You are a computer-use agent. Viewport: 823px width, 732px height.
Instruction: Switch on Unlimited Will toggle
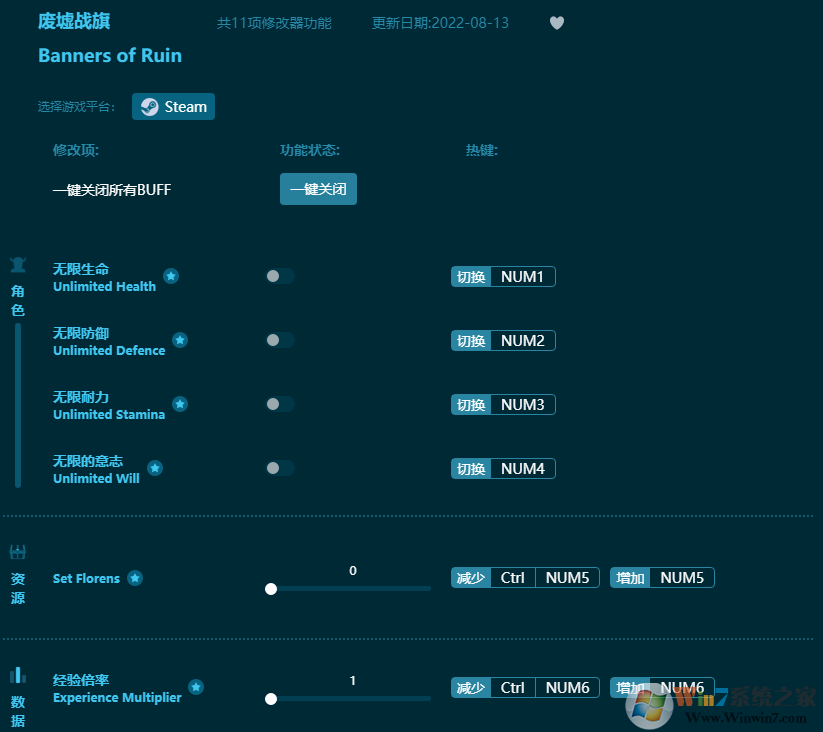[280, 468]
